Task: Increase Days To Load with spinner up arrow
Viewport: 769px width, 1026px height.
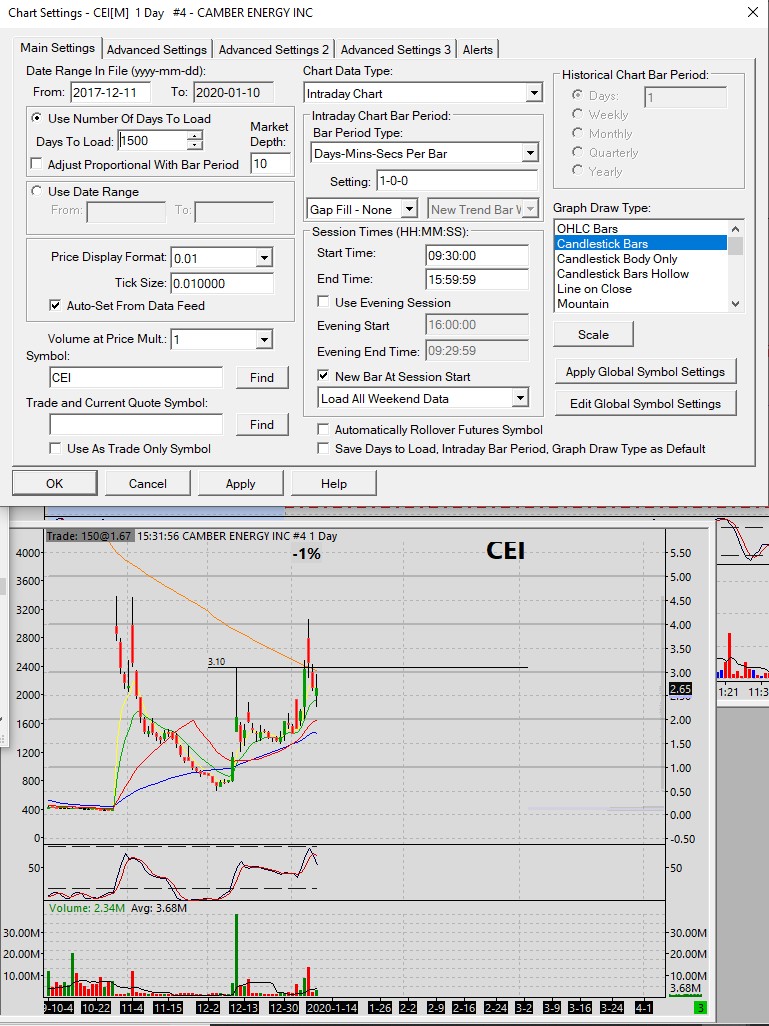Action: click(x=195, y=136)
